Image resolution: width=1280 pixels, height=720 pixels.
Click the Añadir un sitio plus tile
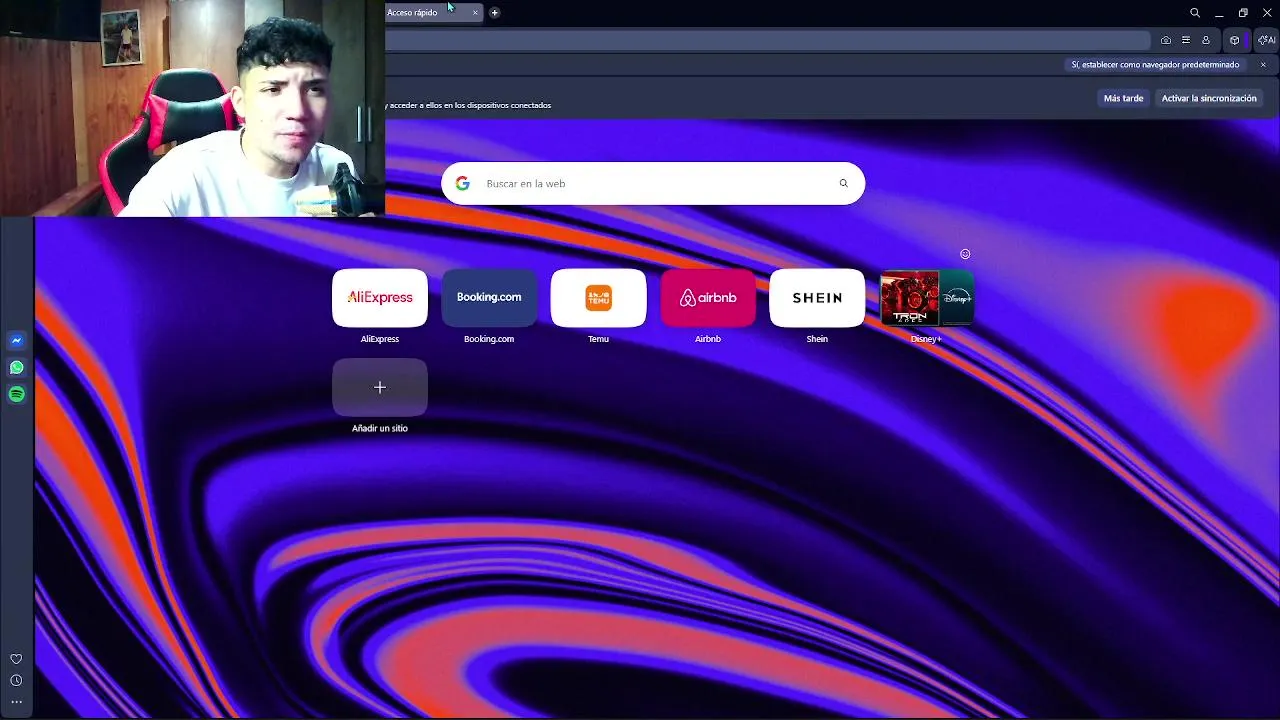[x=380, y=387]
